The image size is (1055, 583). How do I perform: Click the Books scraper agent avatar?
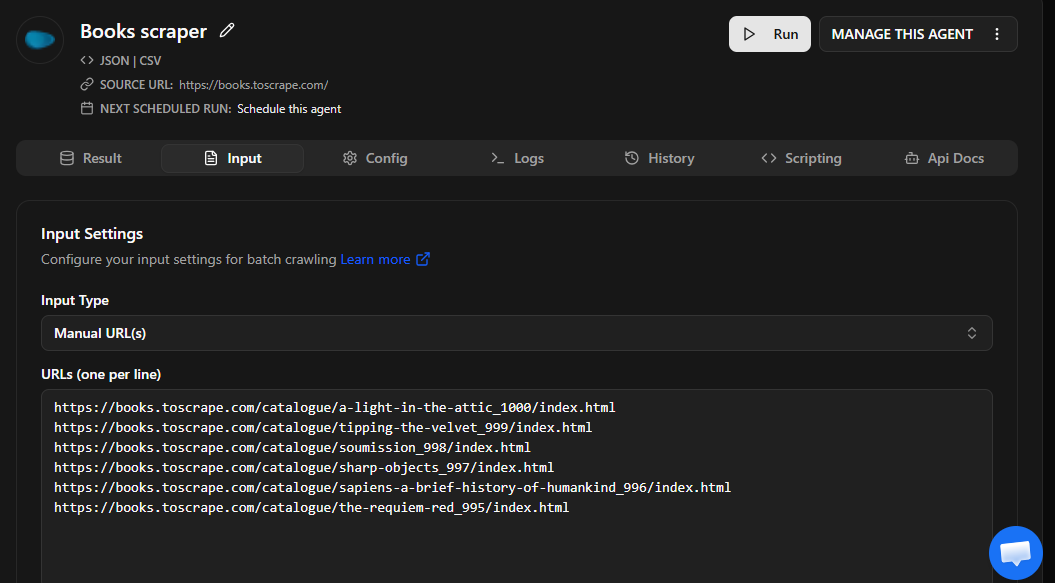[41, 40]
